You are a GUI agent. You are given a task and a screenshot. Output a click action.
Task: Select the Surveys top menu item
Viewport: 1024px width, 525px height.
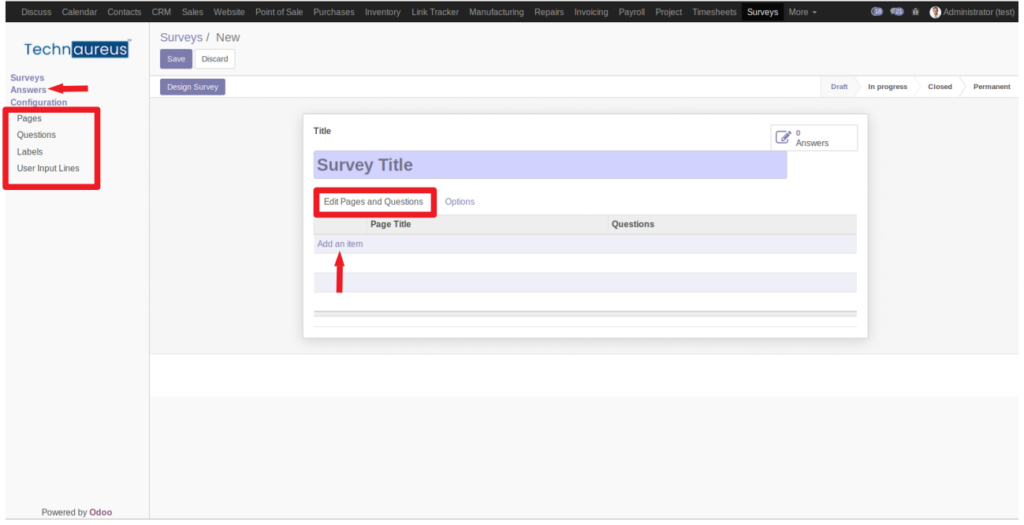pos(762,12)
